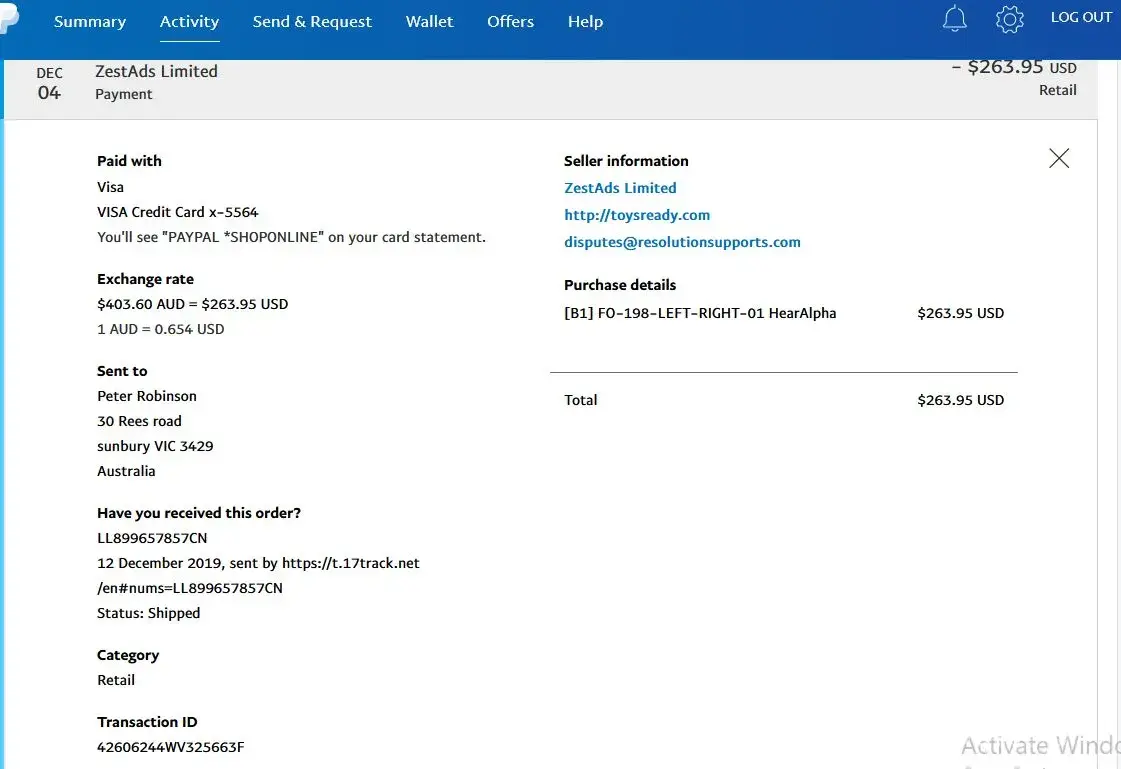
Task: Click the PayPal logo in the header
Action: pyautogui.click(x=8, y=22)
